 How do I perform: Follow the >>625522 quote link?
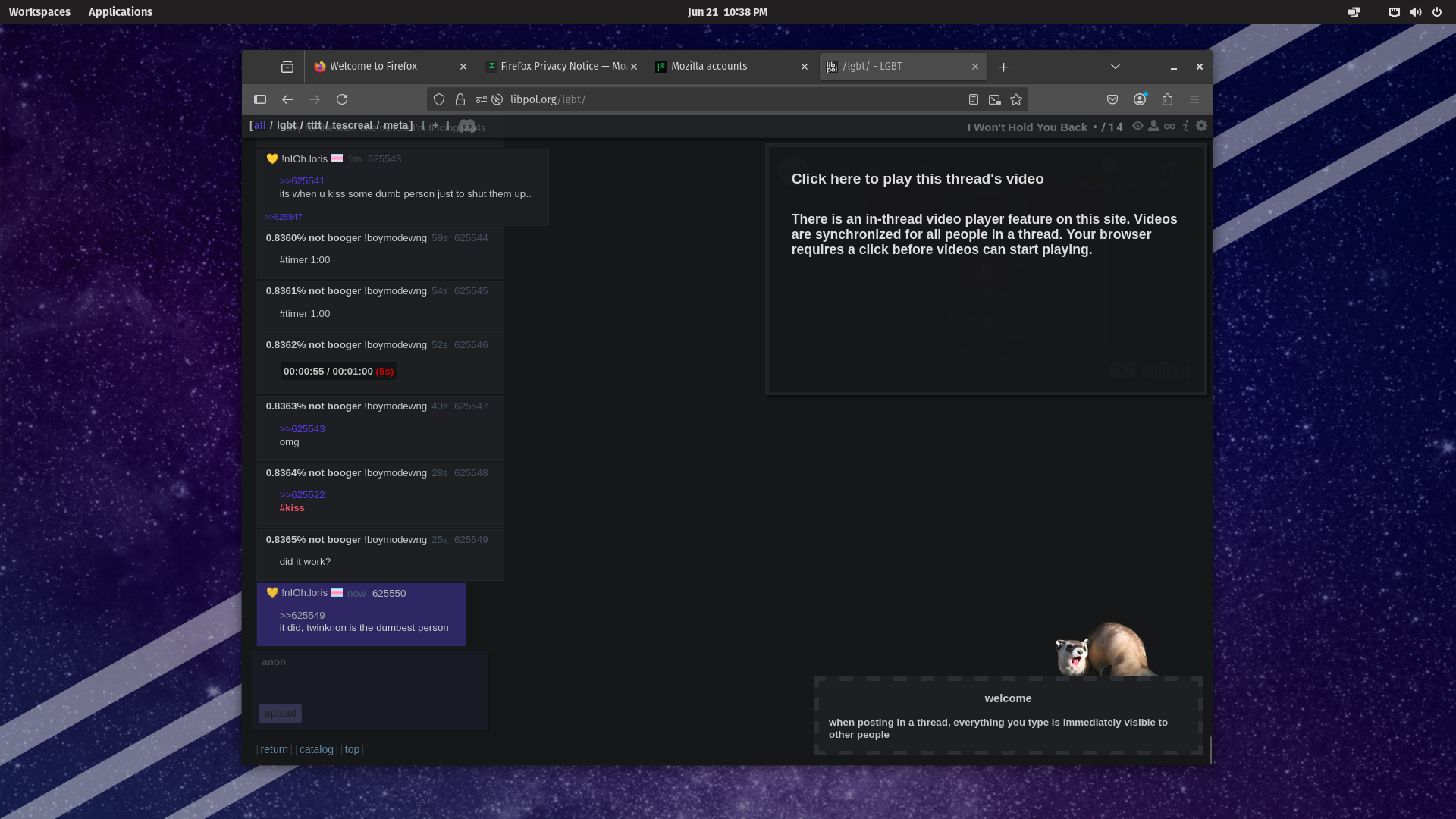point(302,495)
